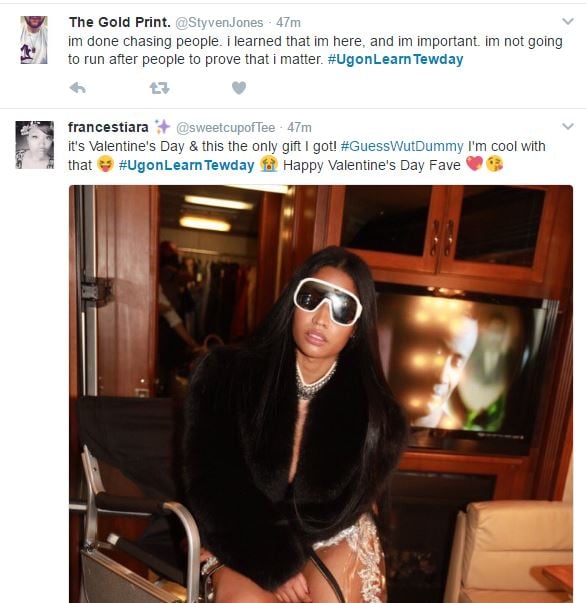Open first tweet's 47m timestamp

[x=288, y=23]
